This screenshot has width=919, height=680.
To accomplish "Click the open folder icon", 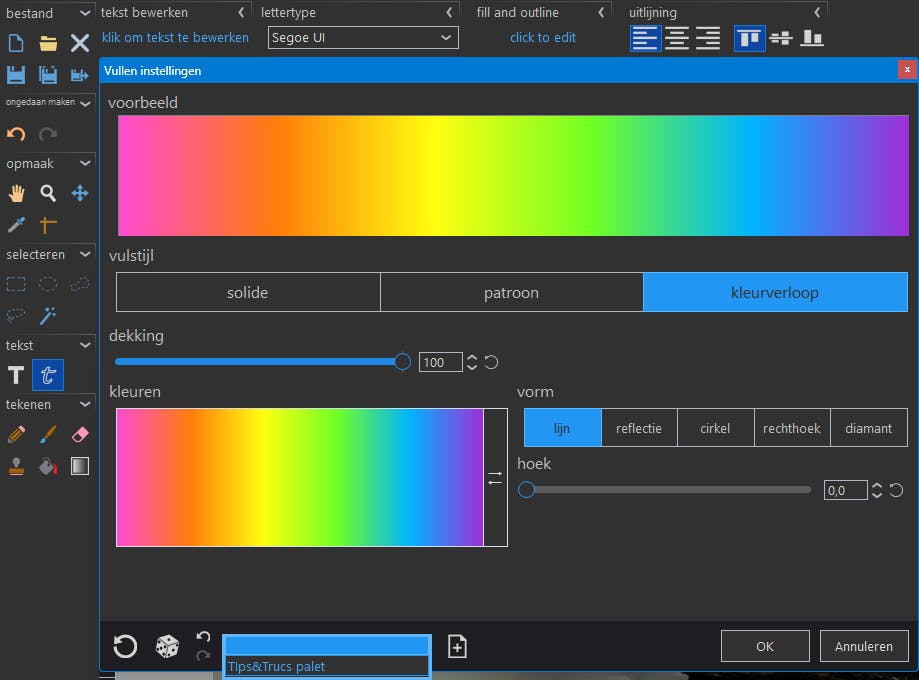I will point(48,43).
